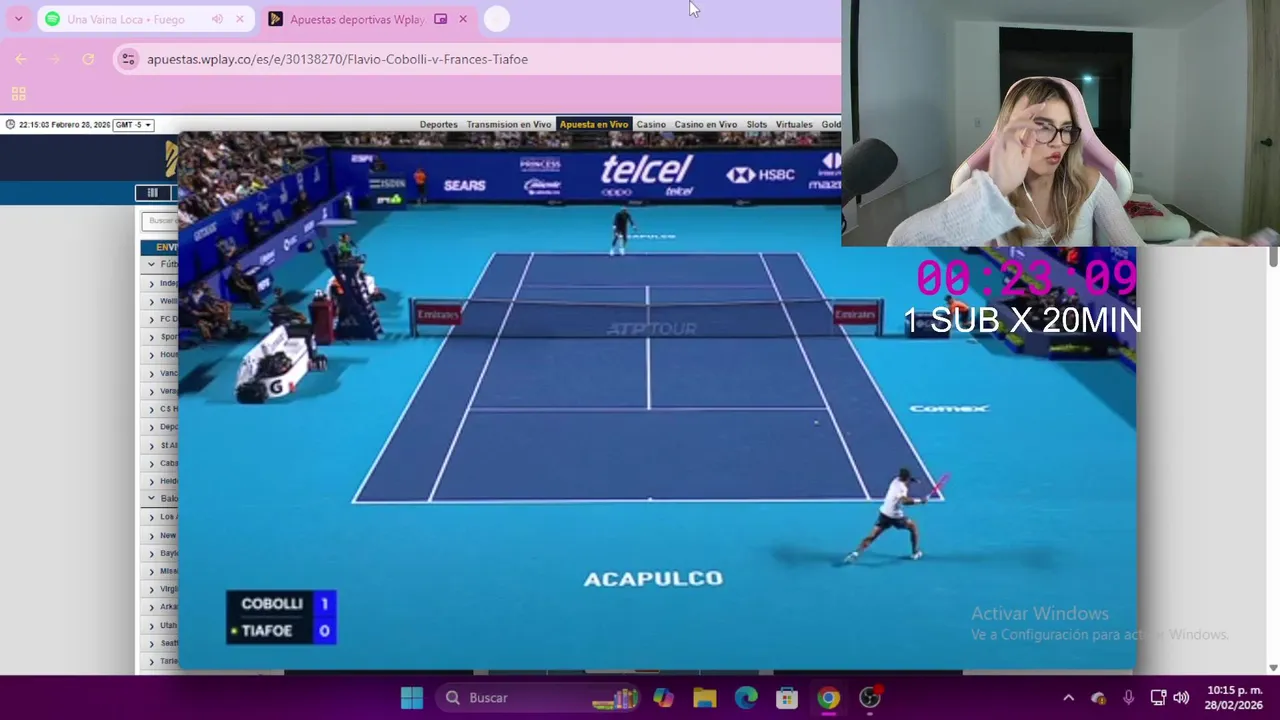The image size is (1280, 720).
Task: Switch to Google Chrome on taskbar
Action: click(x=829, y=698)
